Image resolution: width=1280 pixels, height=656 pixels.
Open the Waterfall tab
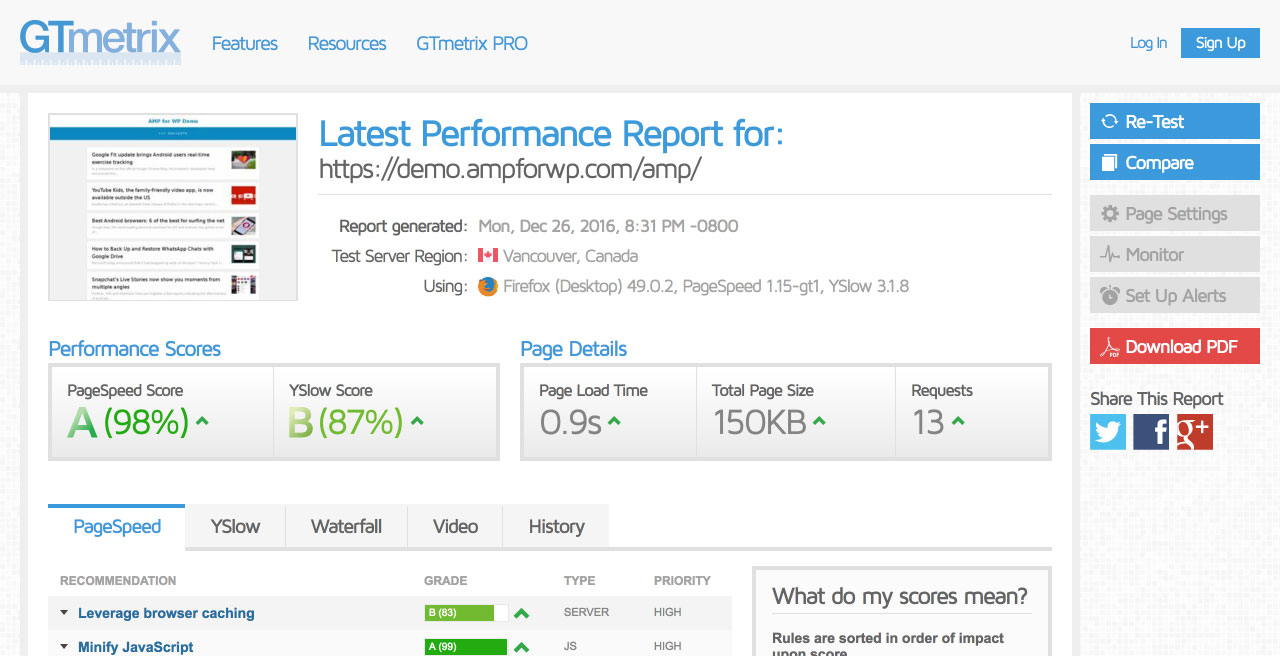click(346, 527)
